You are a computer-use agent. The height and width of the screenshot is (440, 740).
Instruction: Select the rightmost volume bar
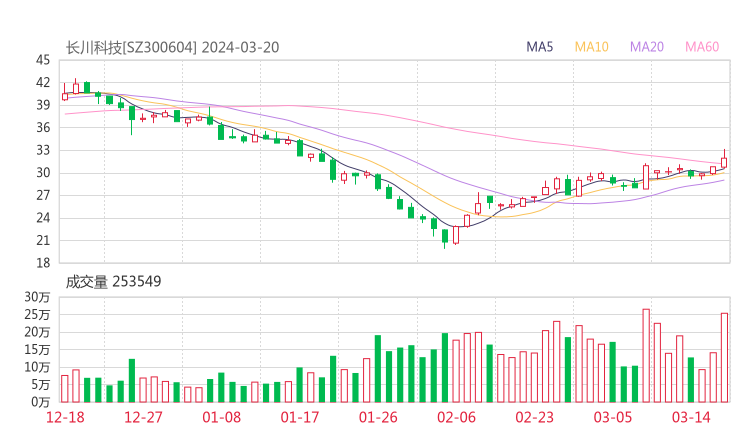pos(724,357)
